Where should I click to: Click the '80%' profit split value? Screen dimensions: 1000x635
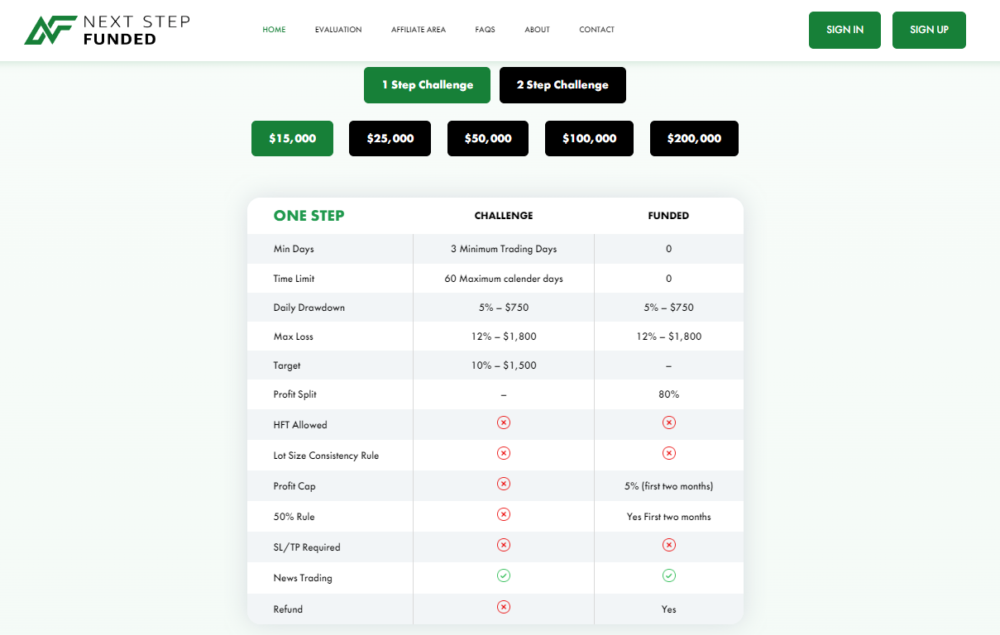click(x=668, y=395)
